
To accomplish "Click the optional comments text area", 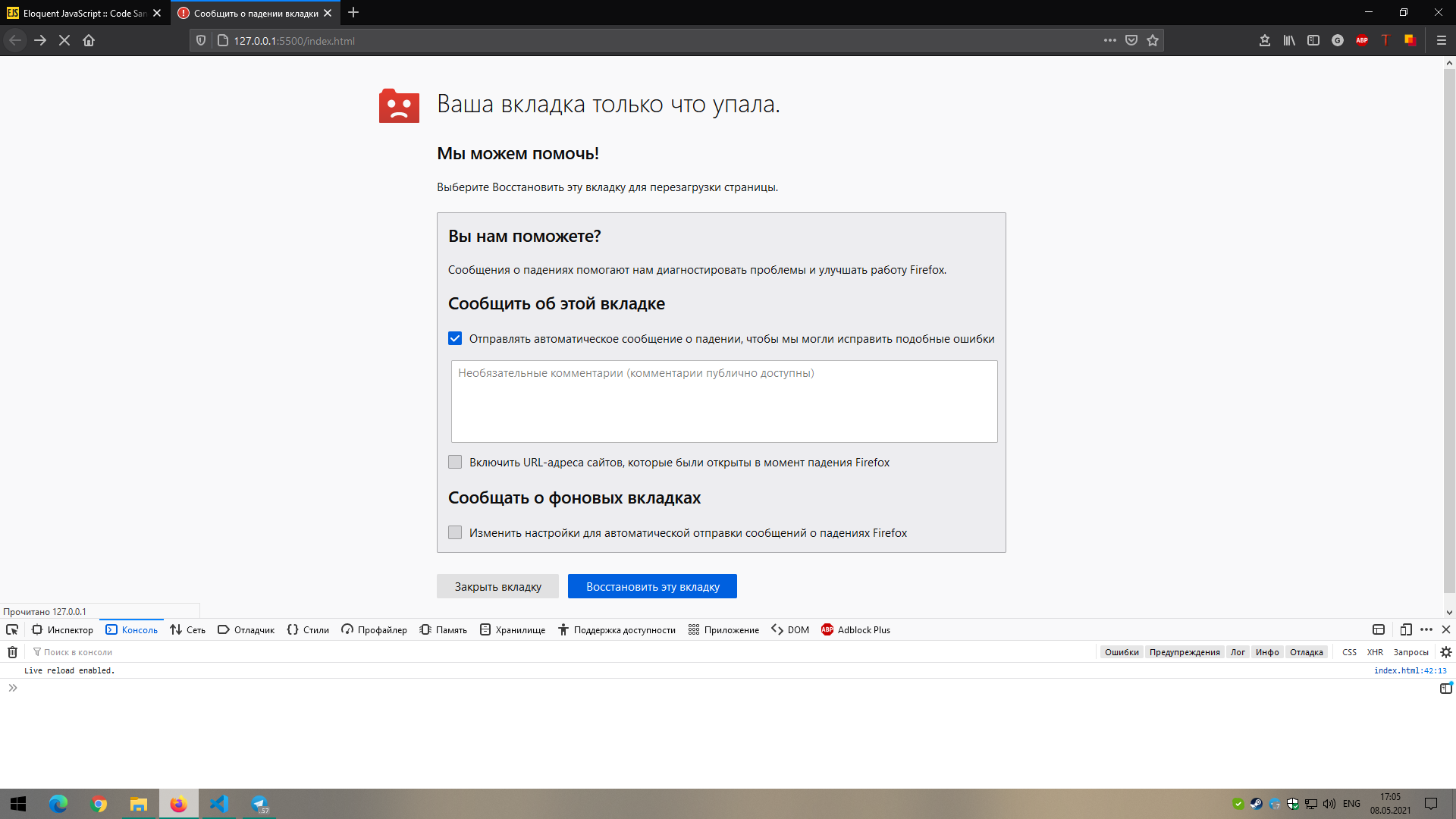I will click(x=724, y=402).
